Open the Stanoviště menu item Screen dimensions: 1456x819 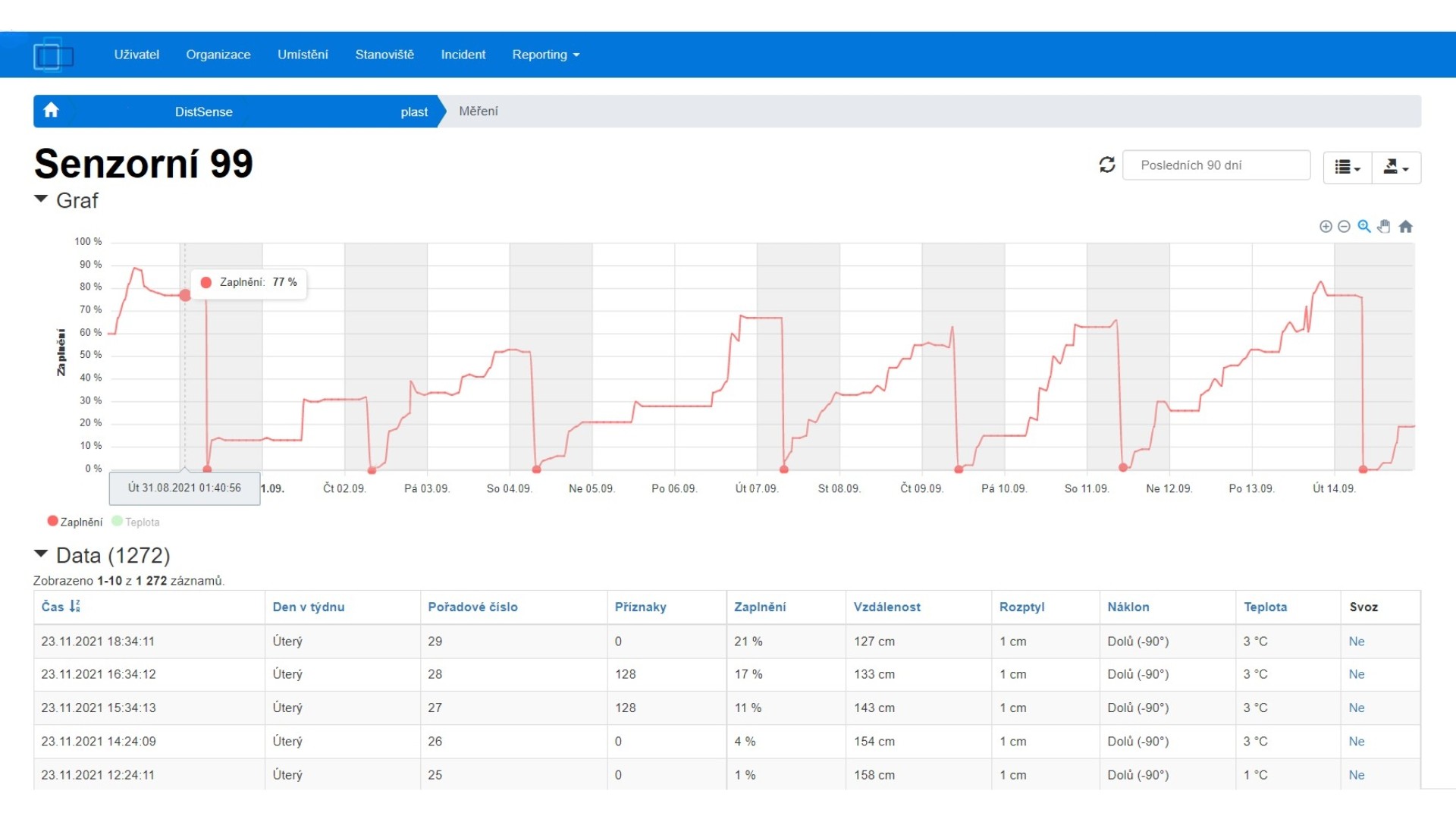384,55
